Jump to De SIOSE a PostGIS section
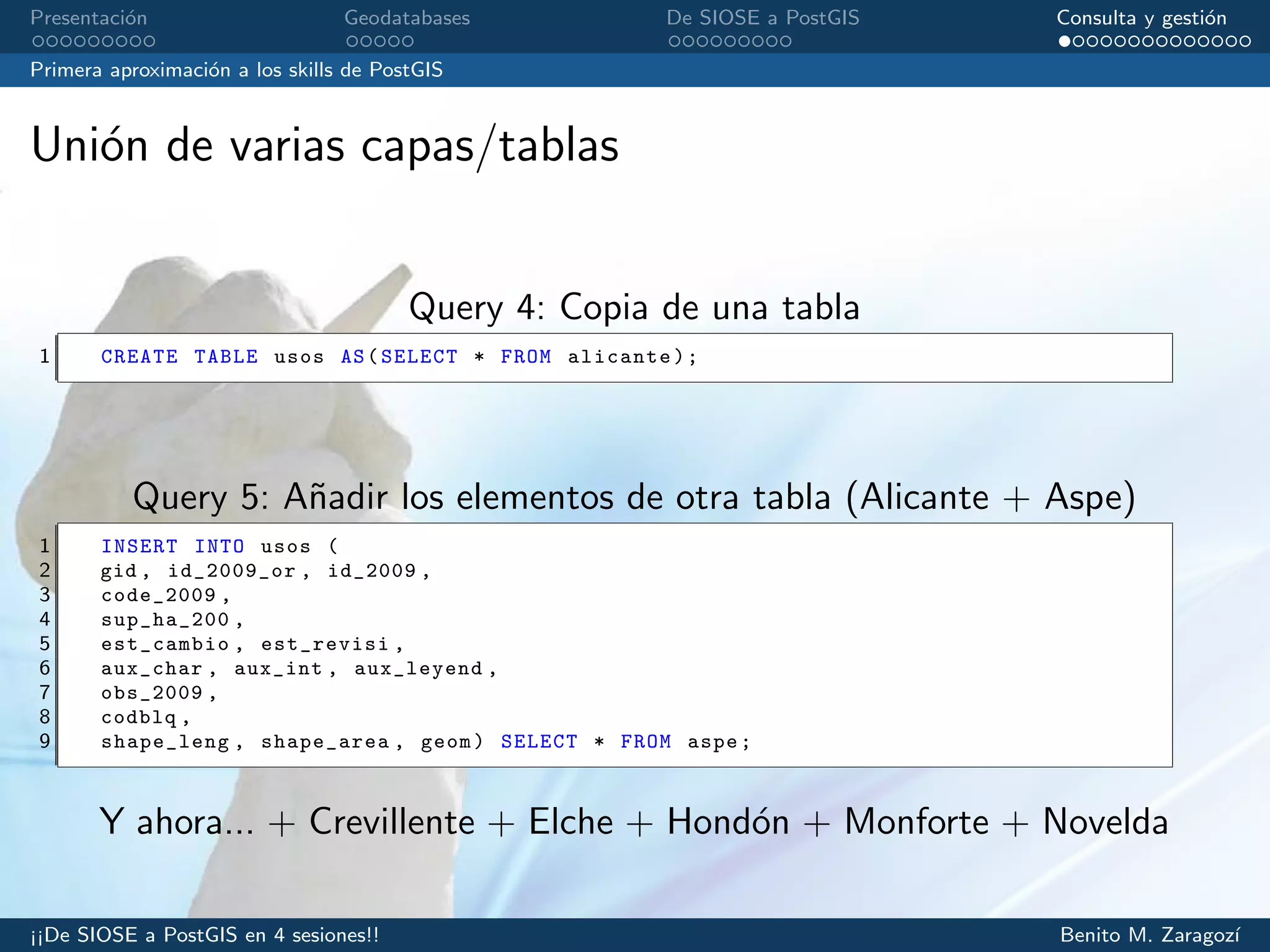 coord(763,18)
